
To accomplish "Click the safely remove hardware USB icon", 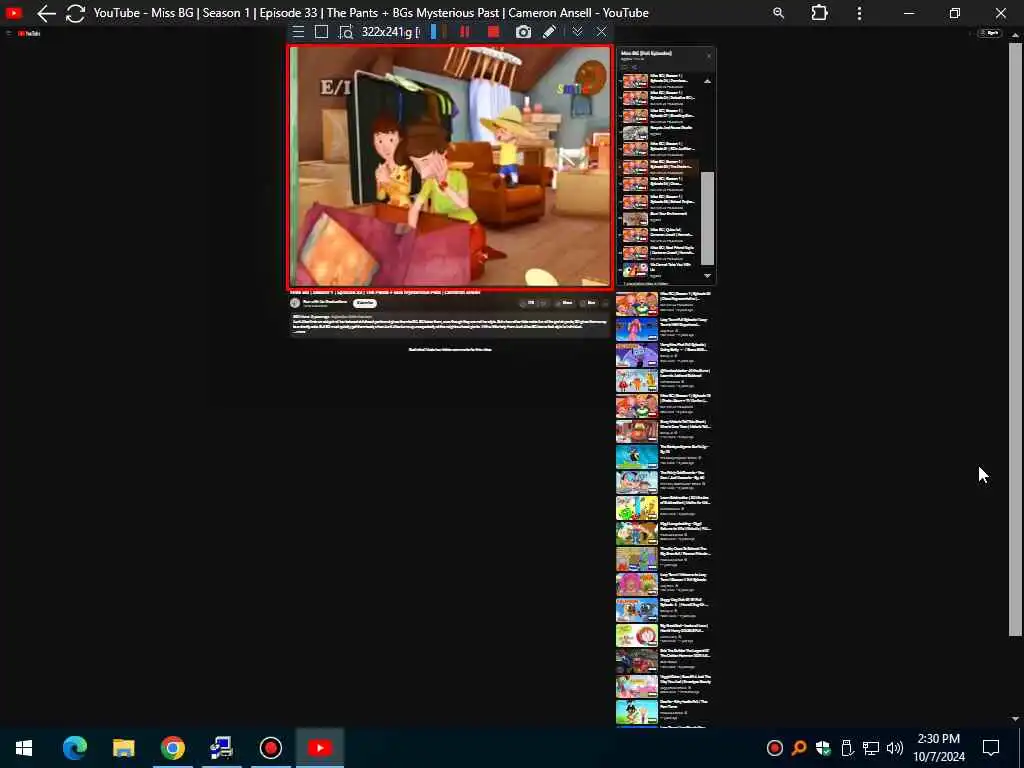I will pos(847,748).
